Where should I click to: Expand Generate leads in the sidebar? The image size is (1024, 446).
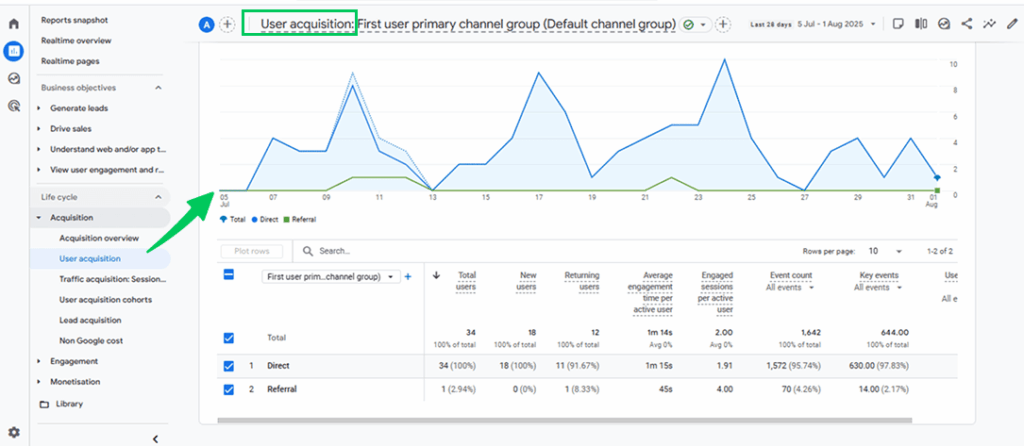pyautogui.click(x=39, y=108)
